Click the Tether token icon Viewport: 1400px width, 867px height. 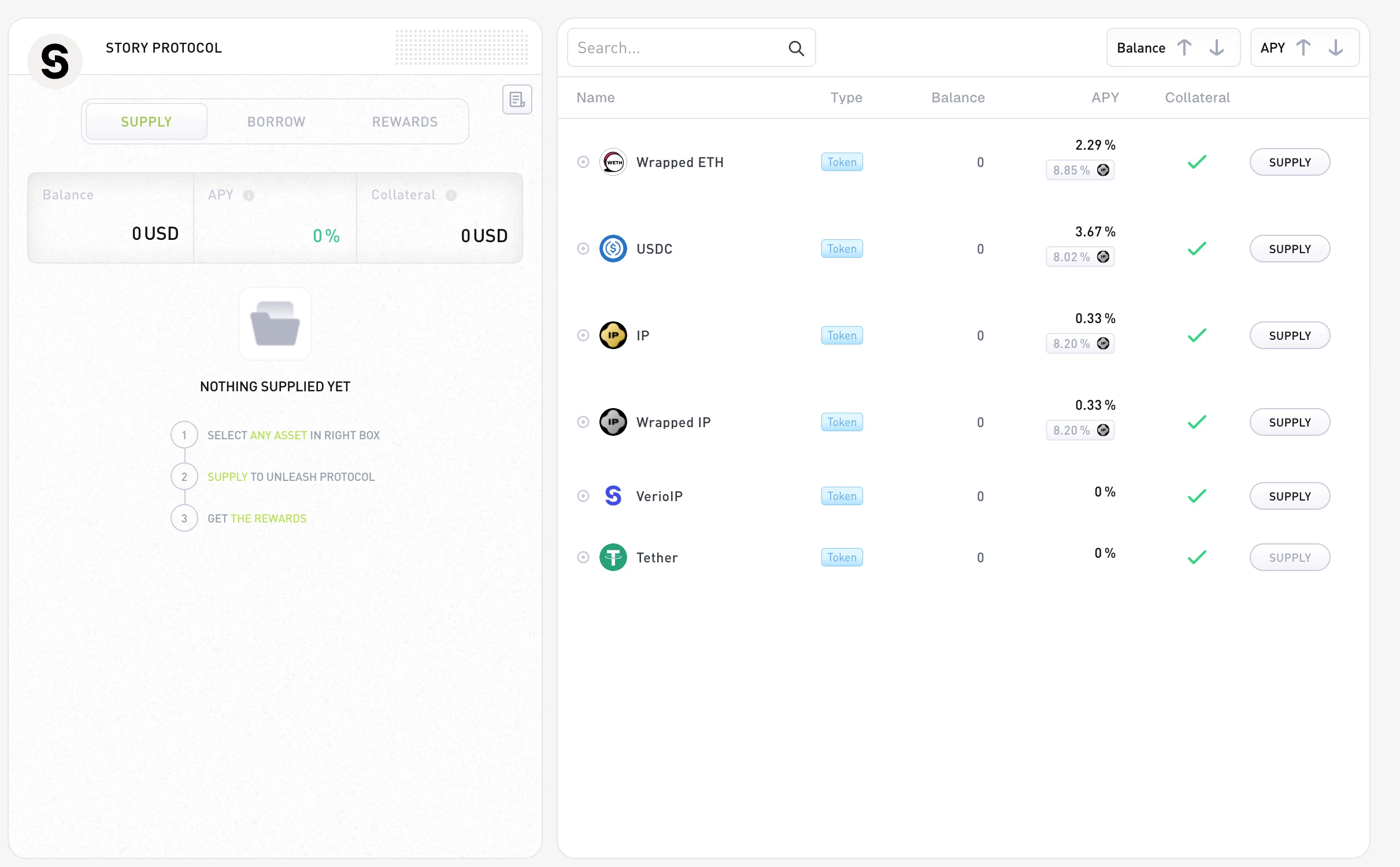point(613,558)
